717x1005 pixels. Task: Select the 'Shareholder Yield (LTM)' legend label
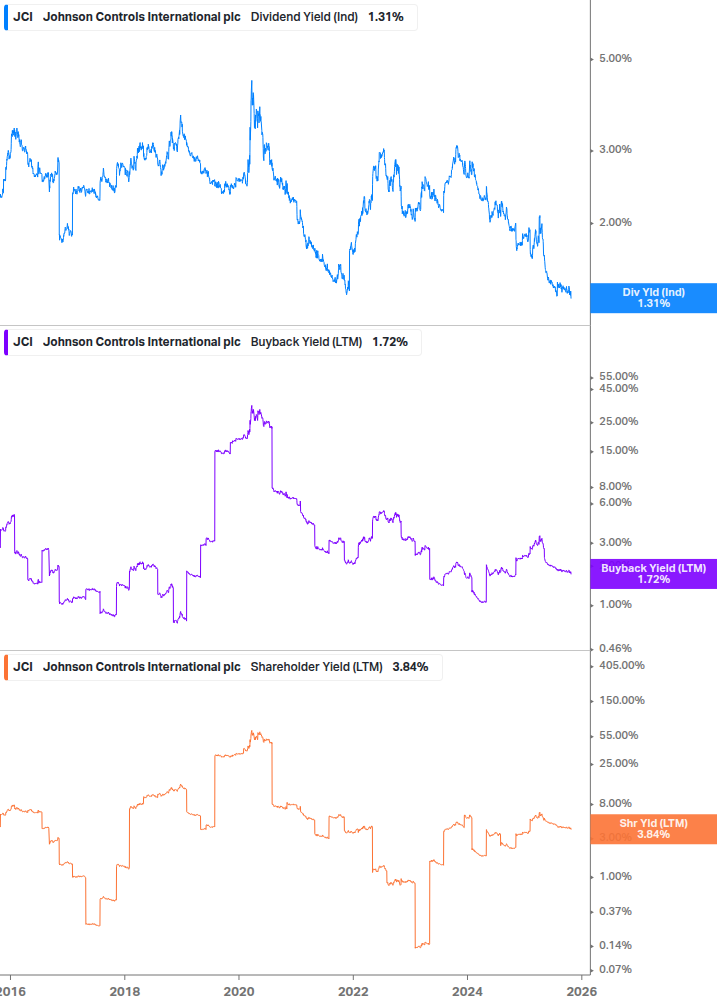(x=316, y=667)
